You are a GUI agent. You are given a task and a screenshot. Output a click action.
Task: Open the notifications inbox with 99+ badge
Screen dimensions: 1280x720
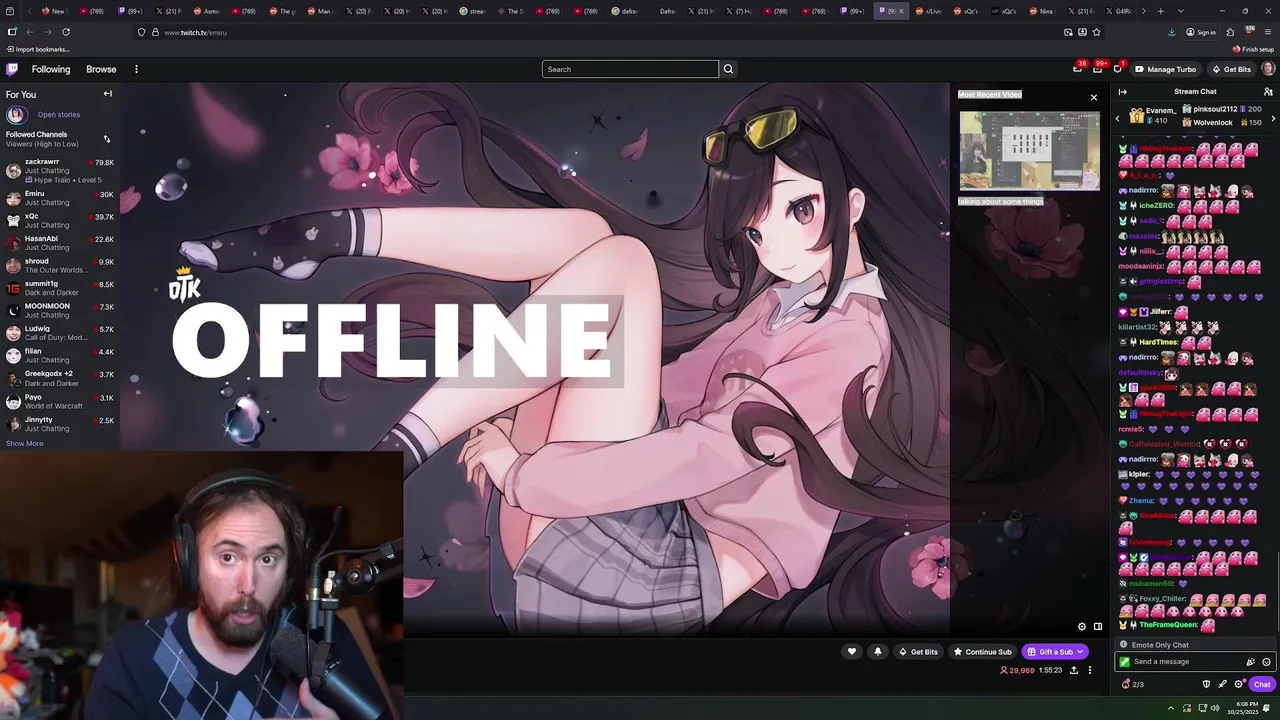(1097, 69)
